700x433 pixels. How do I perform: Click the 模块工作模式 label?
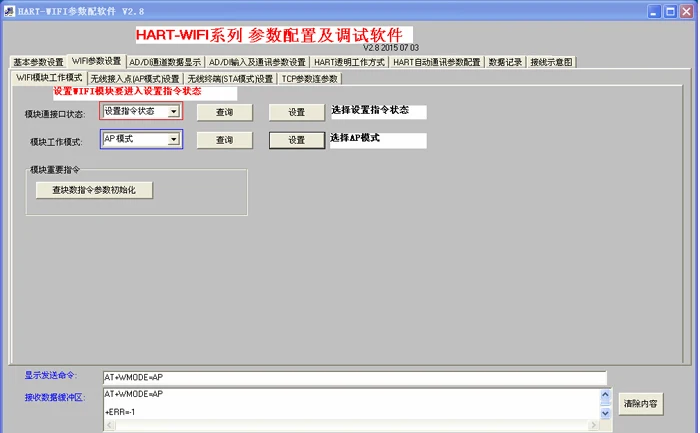pos(56,142)
